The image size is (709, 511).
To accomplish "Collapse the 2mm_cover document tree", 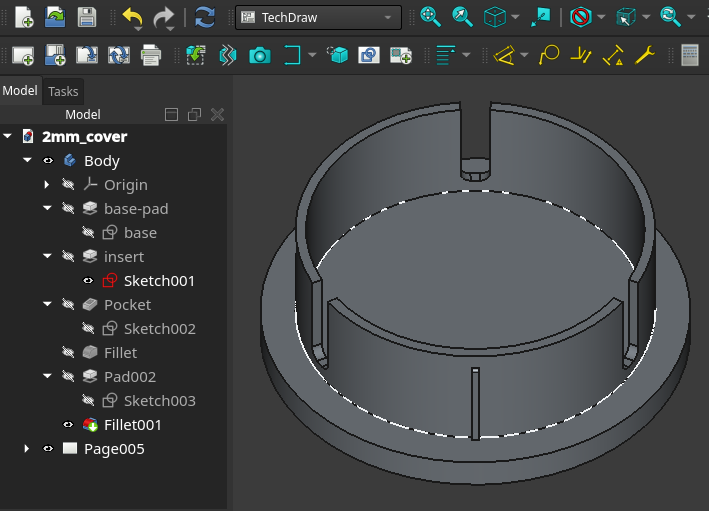I will (8, 136).
